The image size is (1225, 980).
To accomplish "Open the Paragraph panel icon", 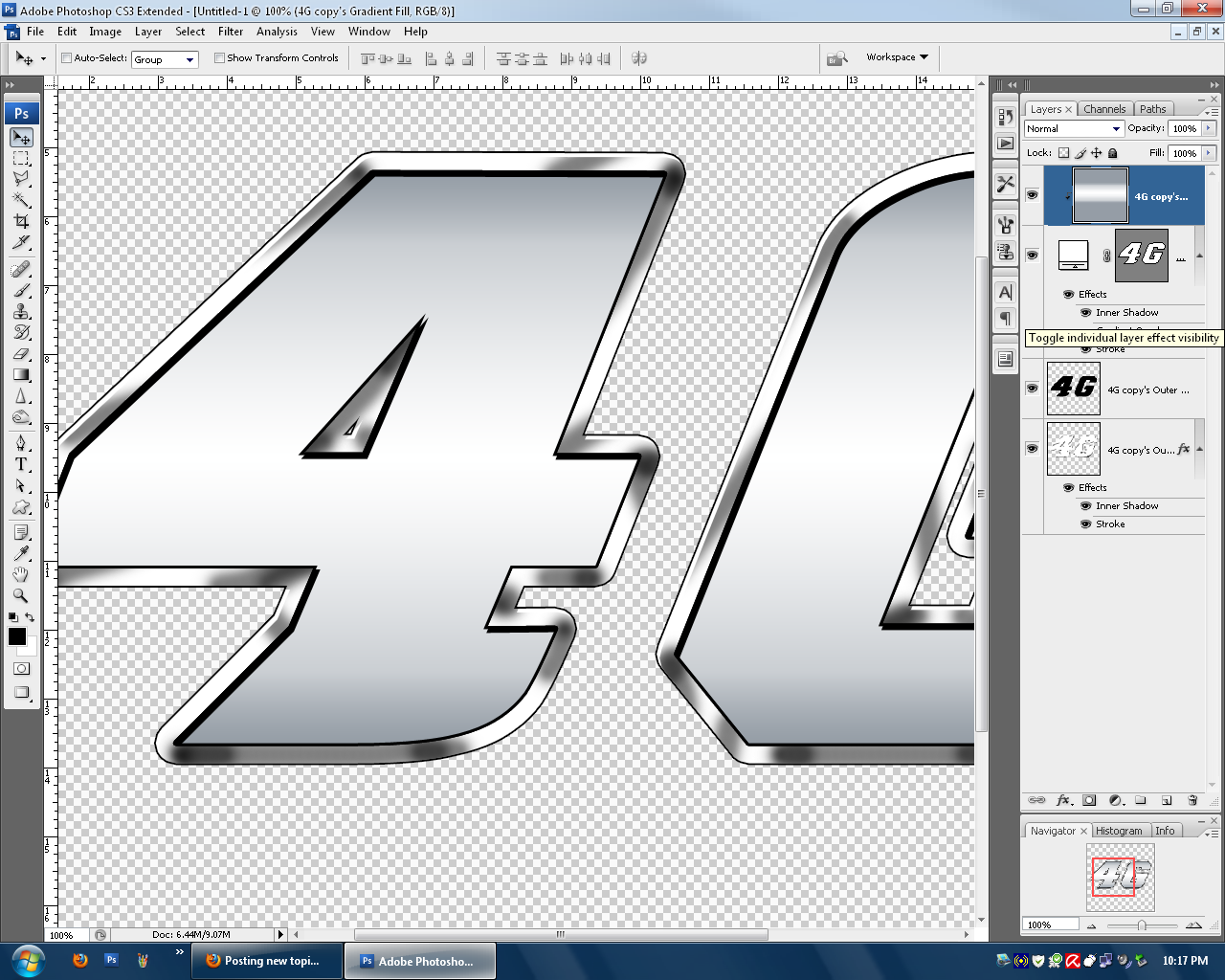I will (x=1005, y=318).
